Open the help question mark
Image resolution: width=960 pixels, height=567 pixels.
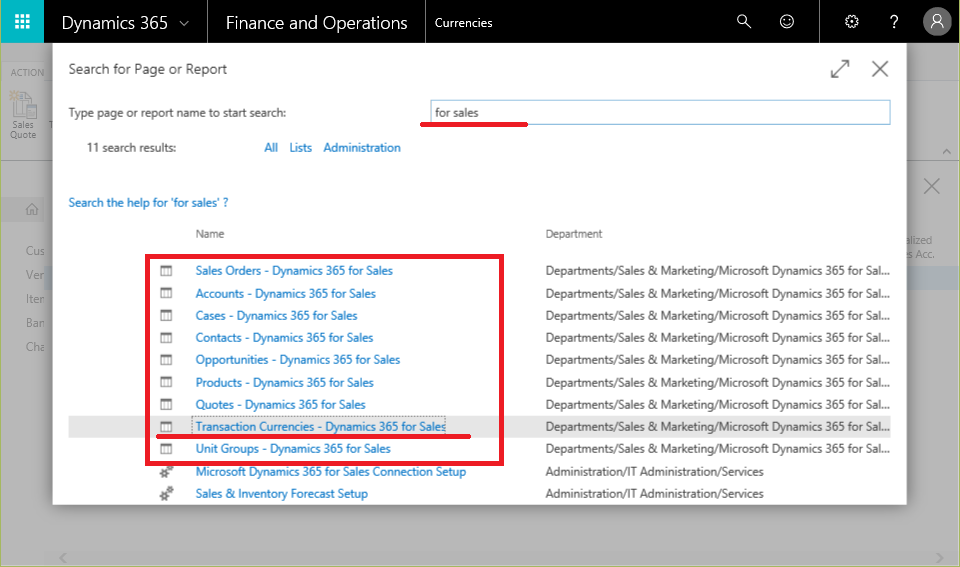894,21
